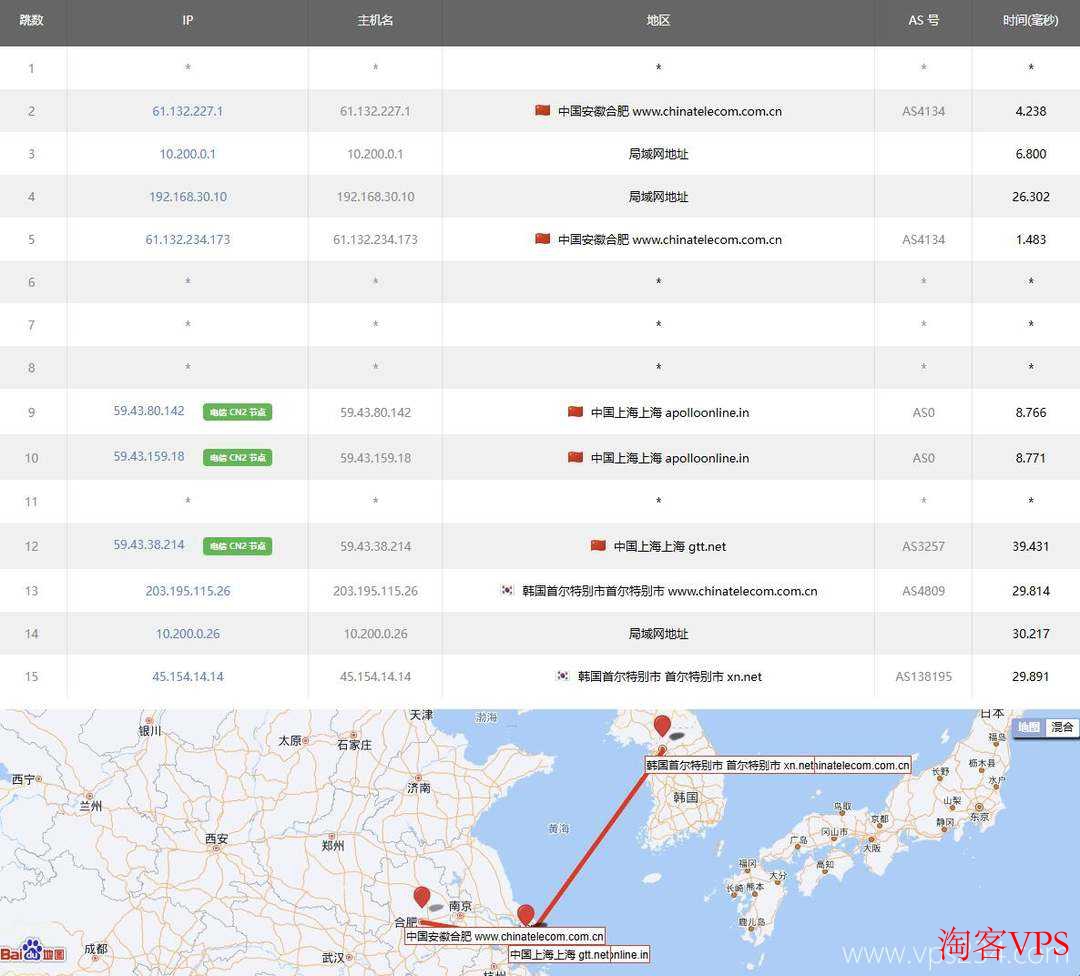Click hostname 45.154.14.14 in 主机名 column
The image size is (1080, 976).
(x=375, y=676)
